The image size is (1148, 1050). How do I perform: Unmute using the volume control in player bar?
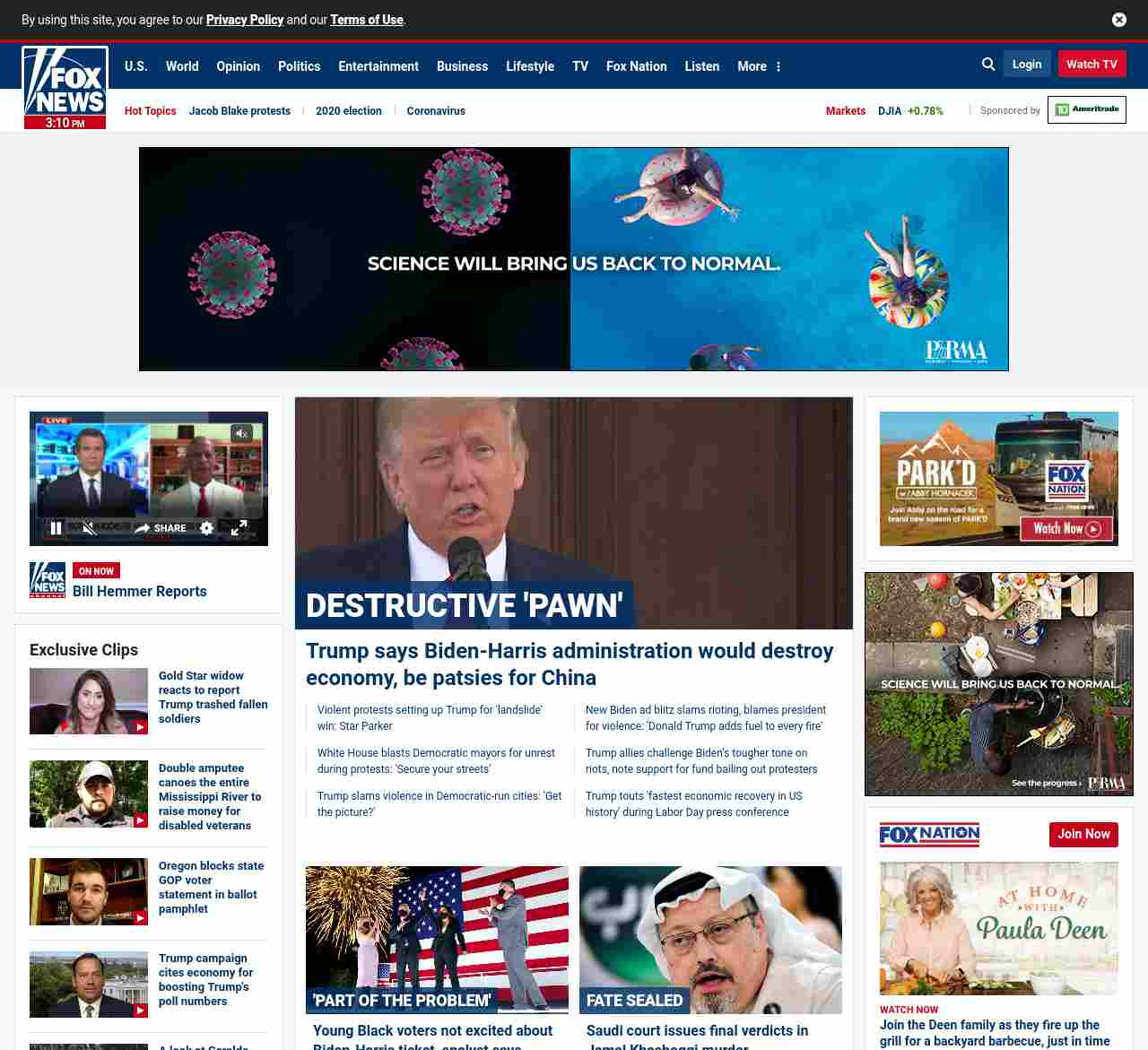pos(89,528)
